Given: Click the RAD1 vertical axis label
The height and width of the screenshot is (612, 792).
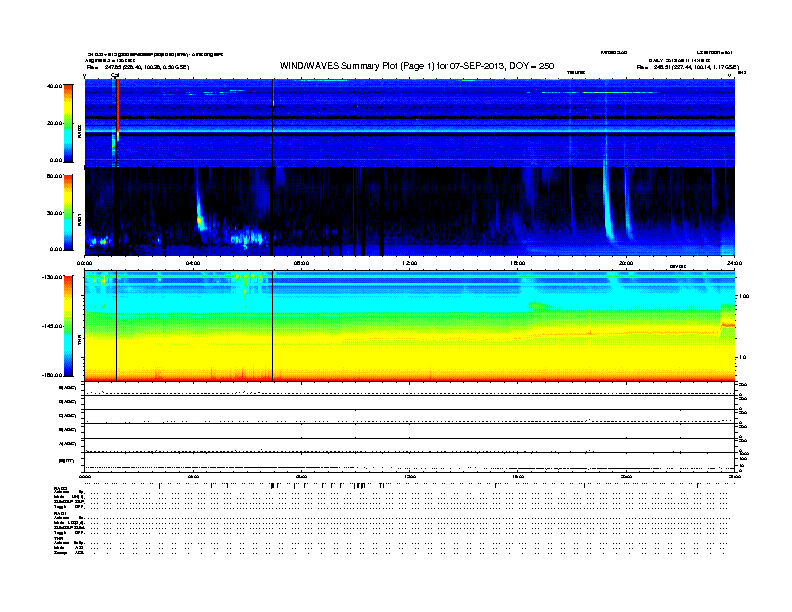Looking at the screenshot, I should 79,219.
